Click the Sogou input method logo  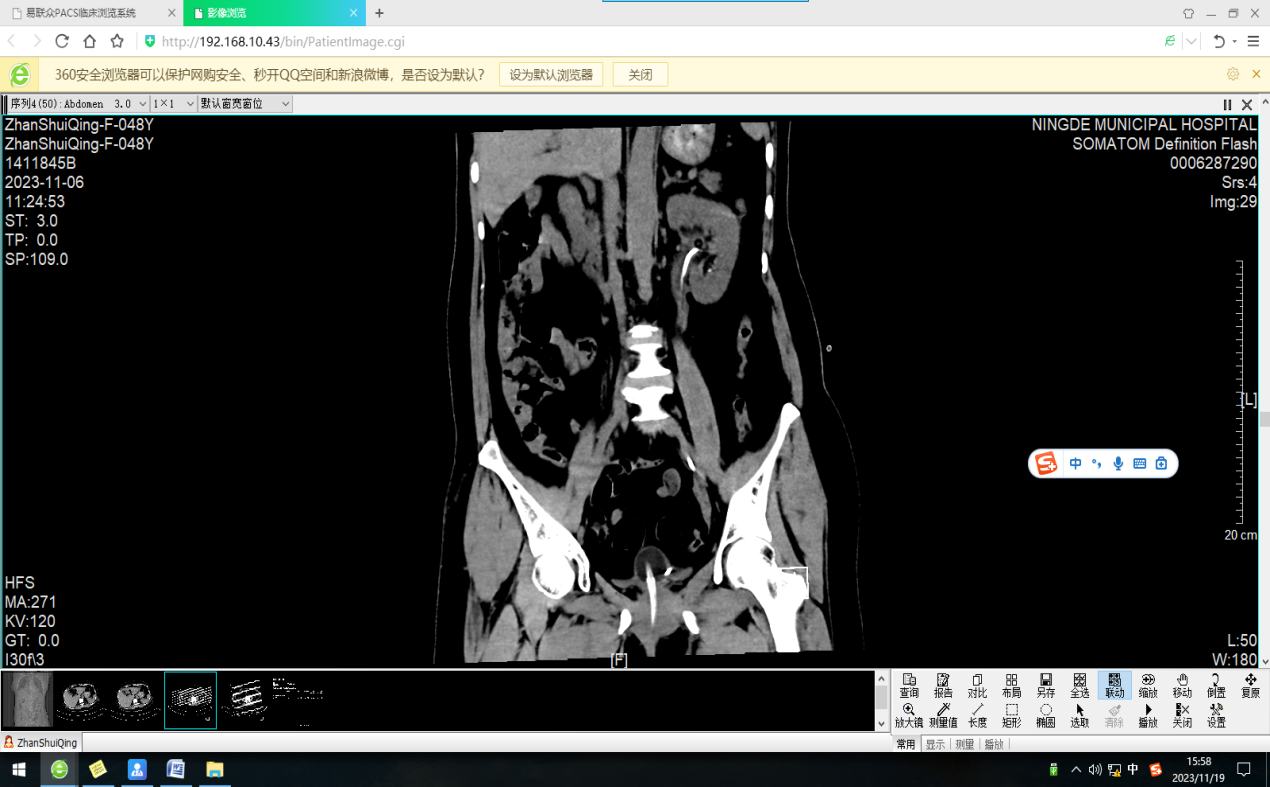click(1047, 463)
